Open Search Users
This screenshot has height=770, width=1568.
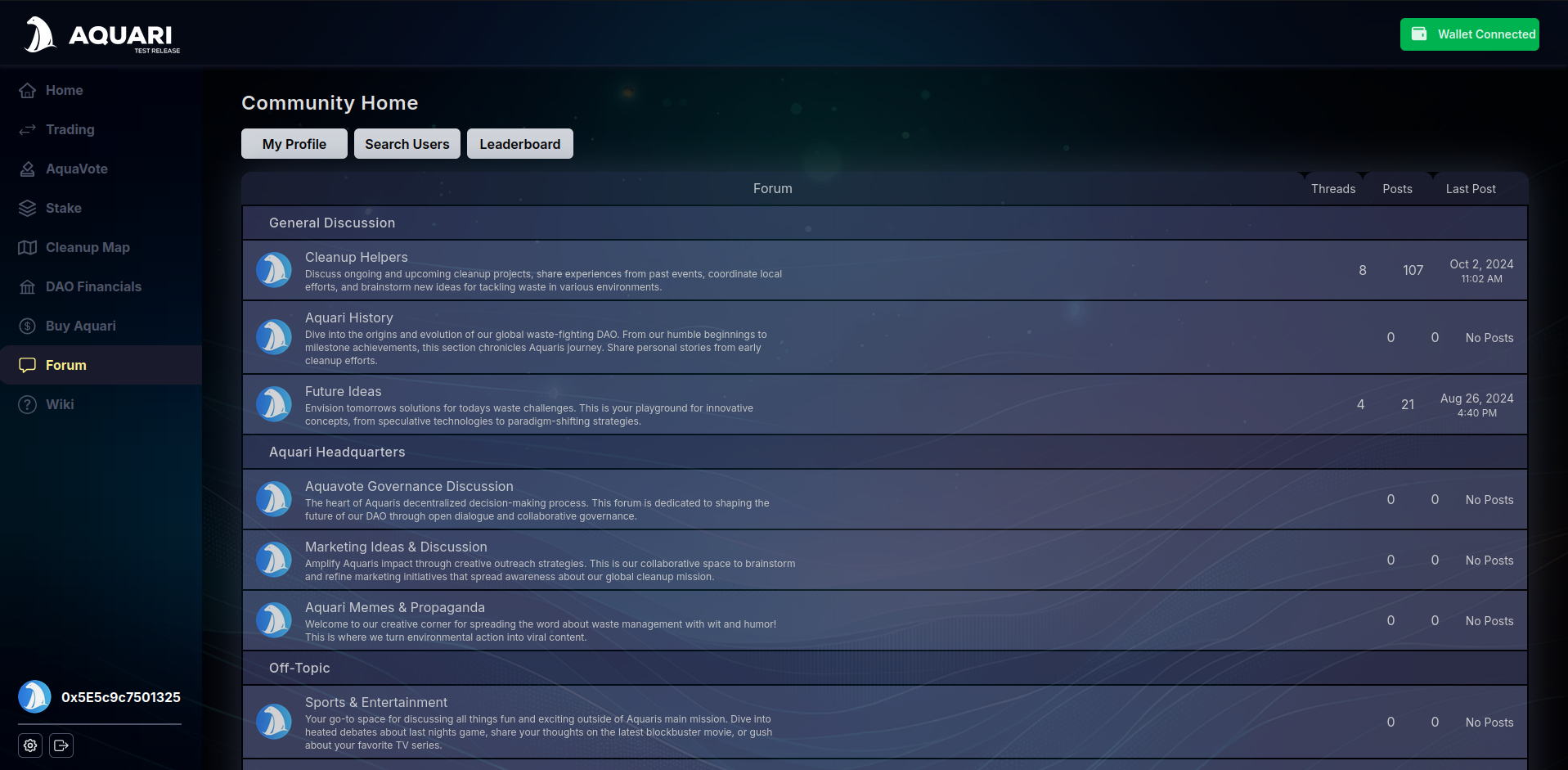click(407, 144)
